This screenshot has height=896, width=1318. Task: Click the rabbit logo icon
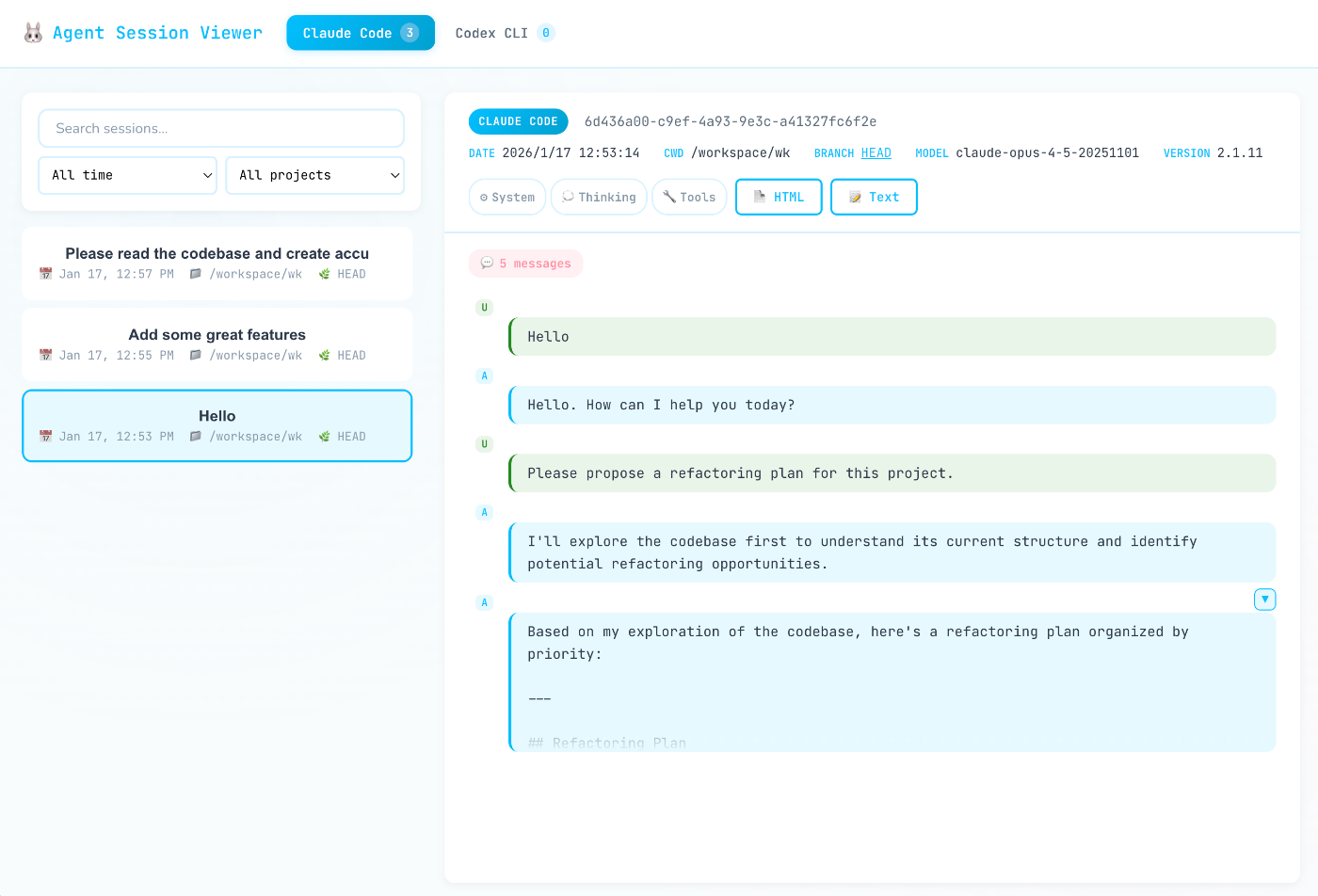click(x=33, y=33)
